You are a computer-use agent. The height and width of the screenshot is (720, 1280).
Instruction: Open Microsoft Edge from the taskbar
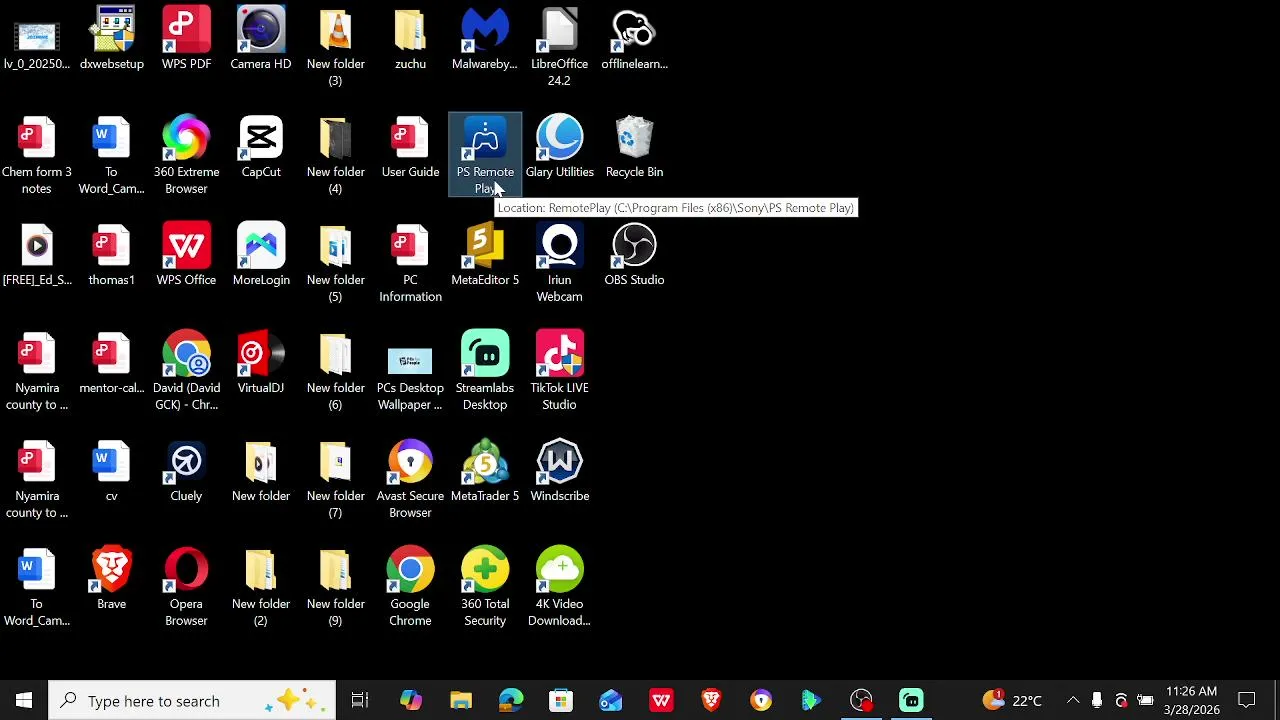(511, 701)
